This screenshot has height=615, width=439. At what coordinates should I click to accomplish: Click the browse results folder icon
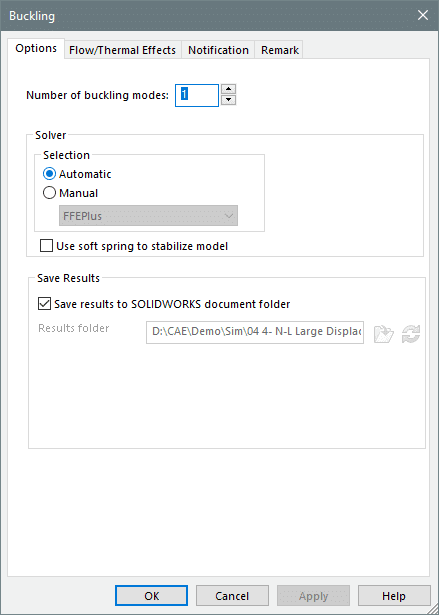[383, 334]
